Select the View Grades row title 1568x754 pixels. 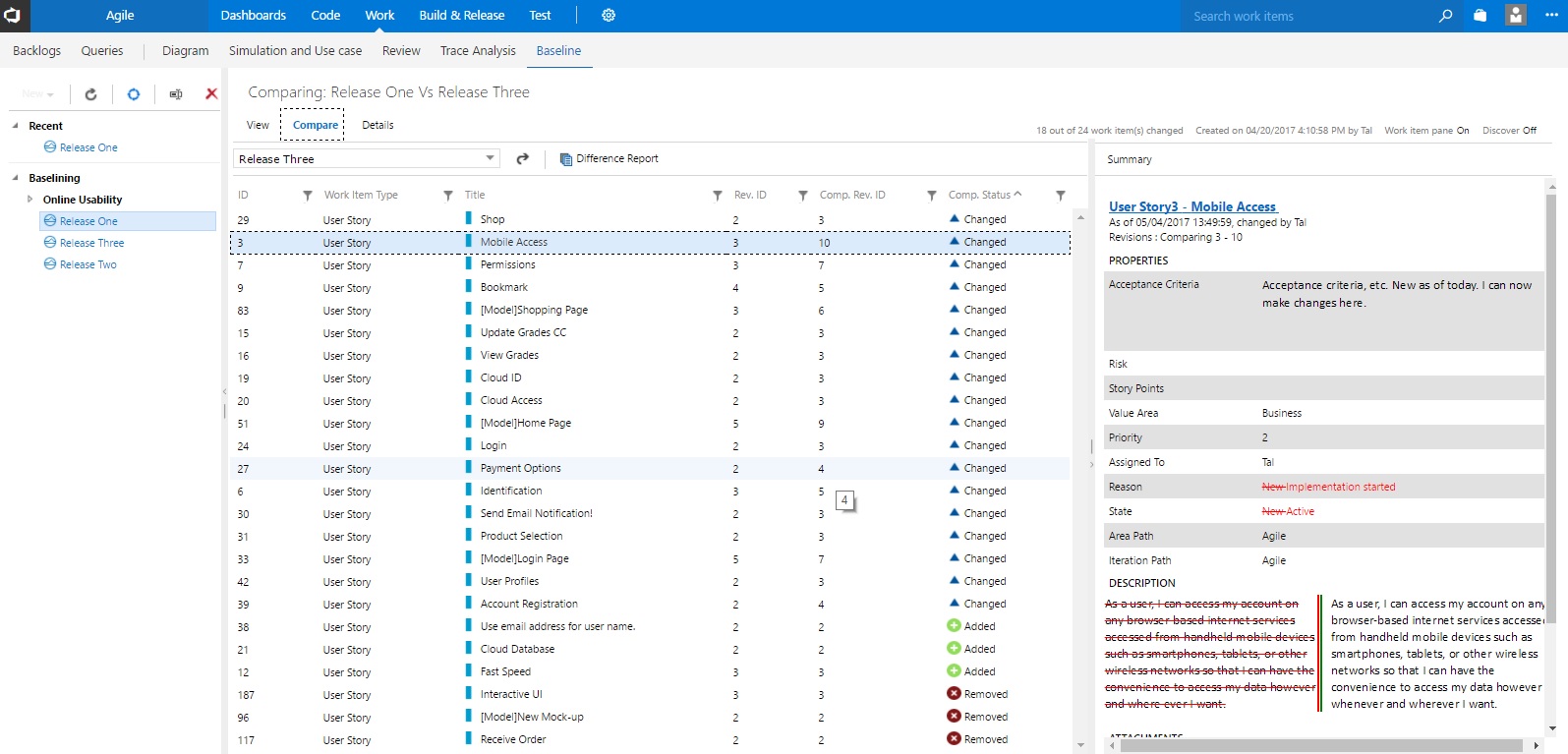(509, 355)
